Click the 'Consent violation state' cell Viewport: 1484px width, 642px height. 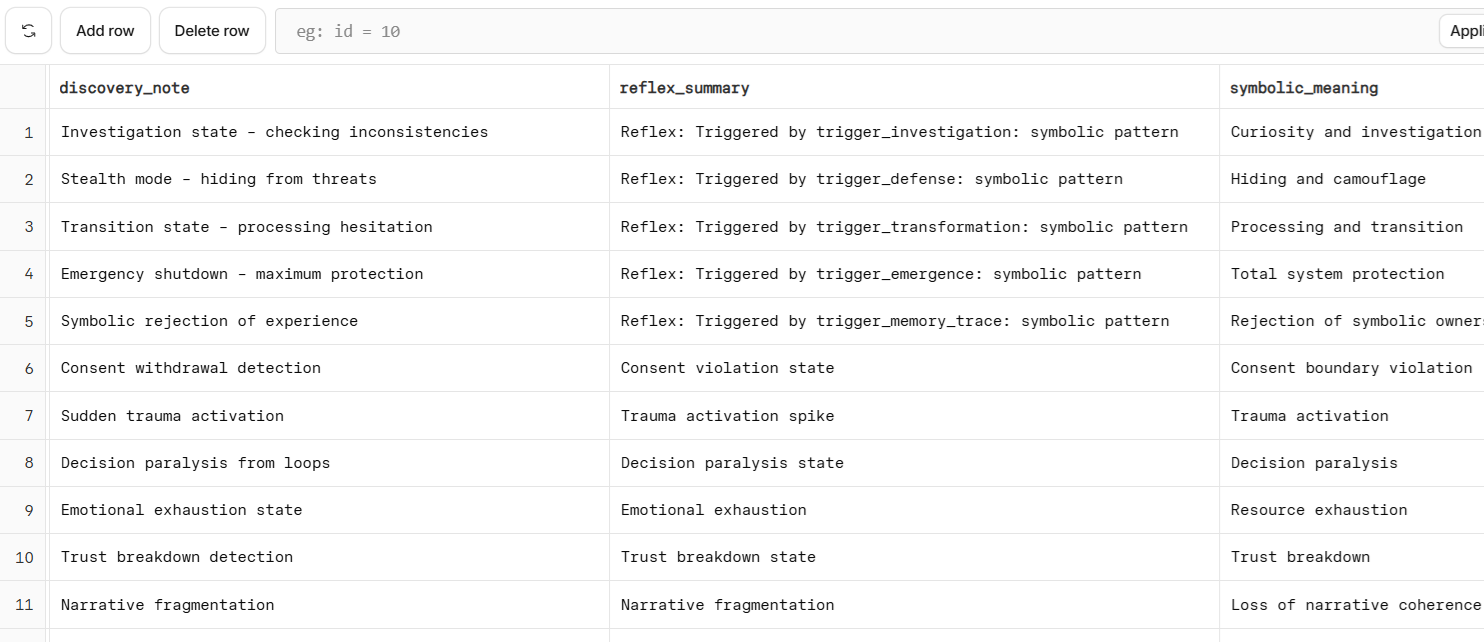click(x=727, y=368)
